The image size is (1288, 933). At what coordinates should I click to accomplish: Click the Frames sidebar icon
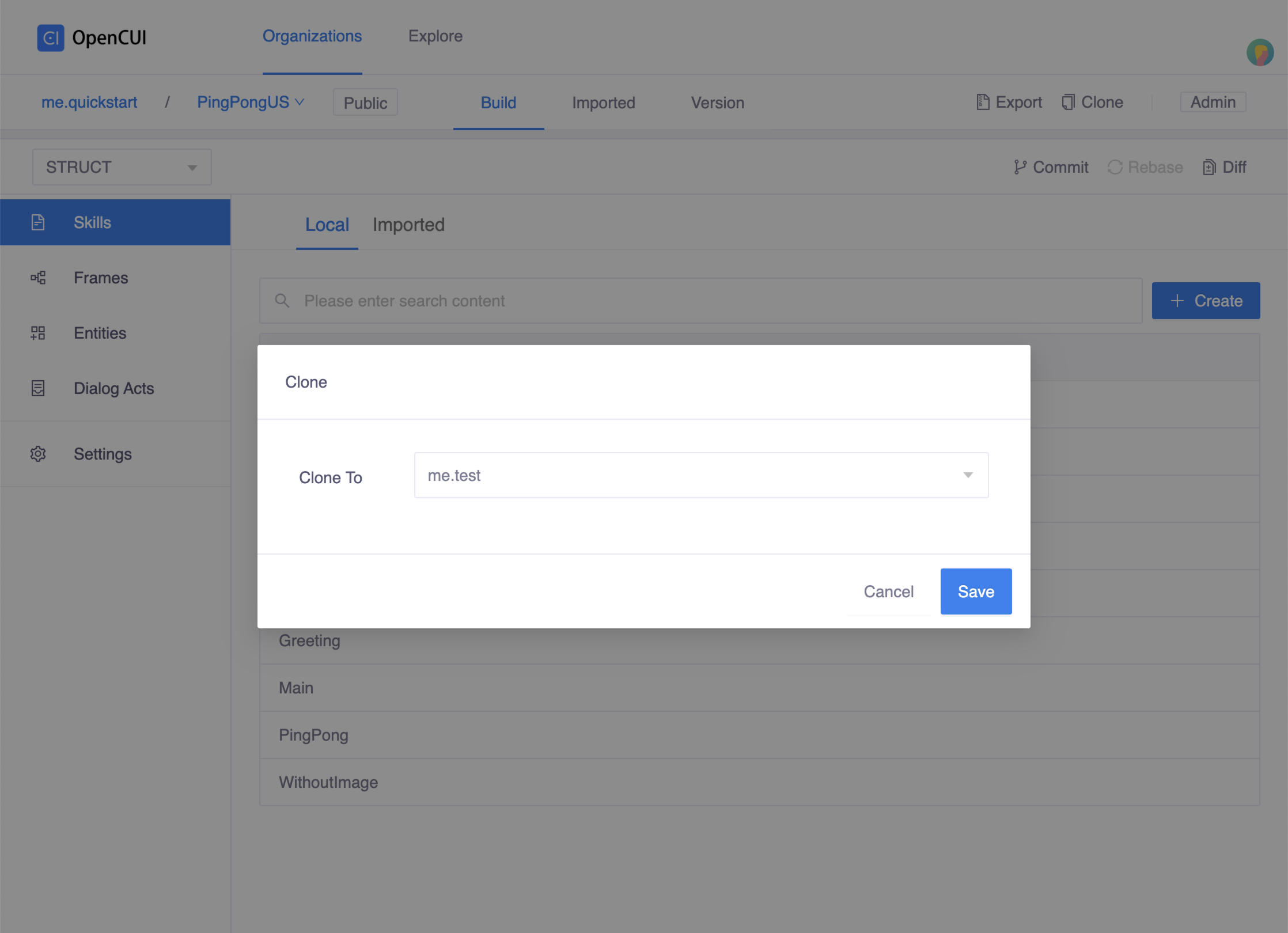(x=38, y=278)
